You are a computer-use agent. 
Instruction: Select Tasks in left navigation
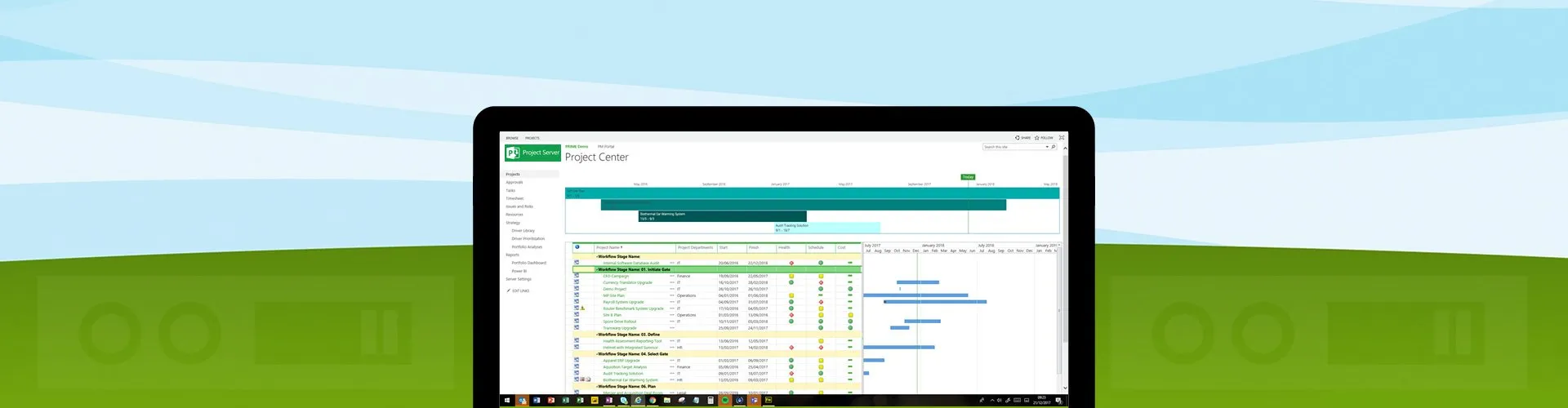tap(510, 190)
